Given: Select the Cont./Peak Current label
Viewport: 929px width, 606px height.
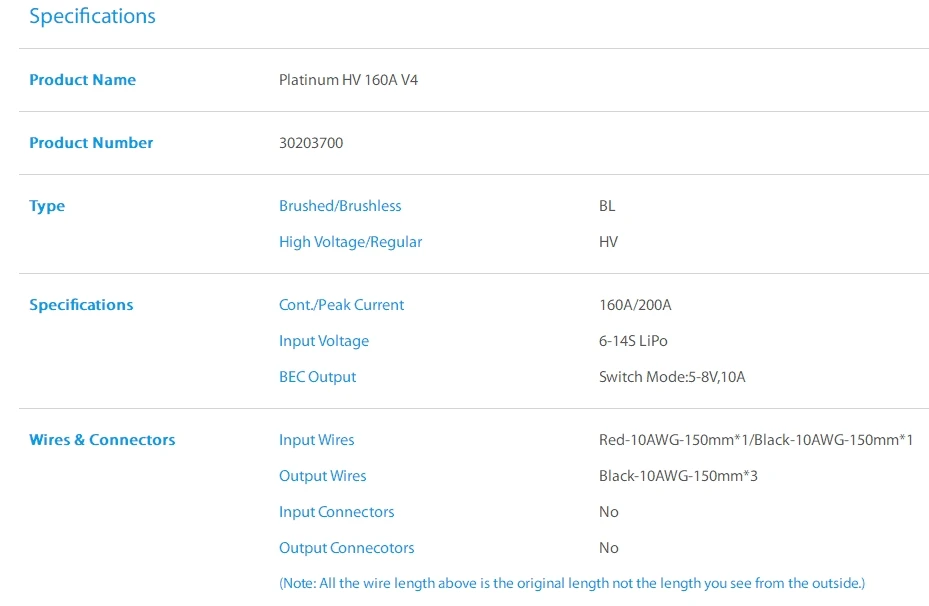Looking at the screenshot, I should [341, 305].
